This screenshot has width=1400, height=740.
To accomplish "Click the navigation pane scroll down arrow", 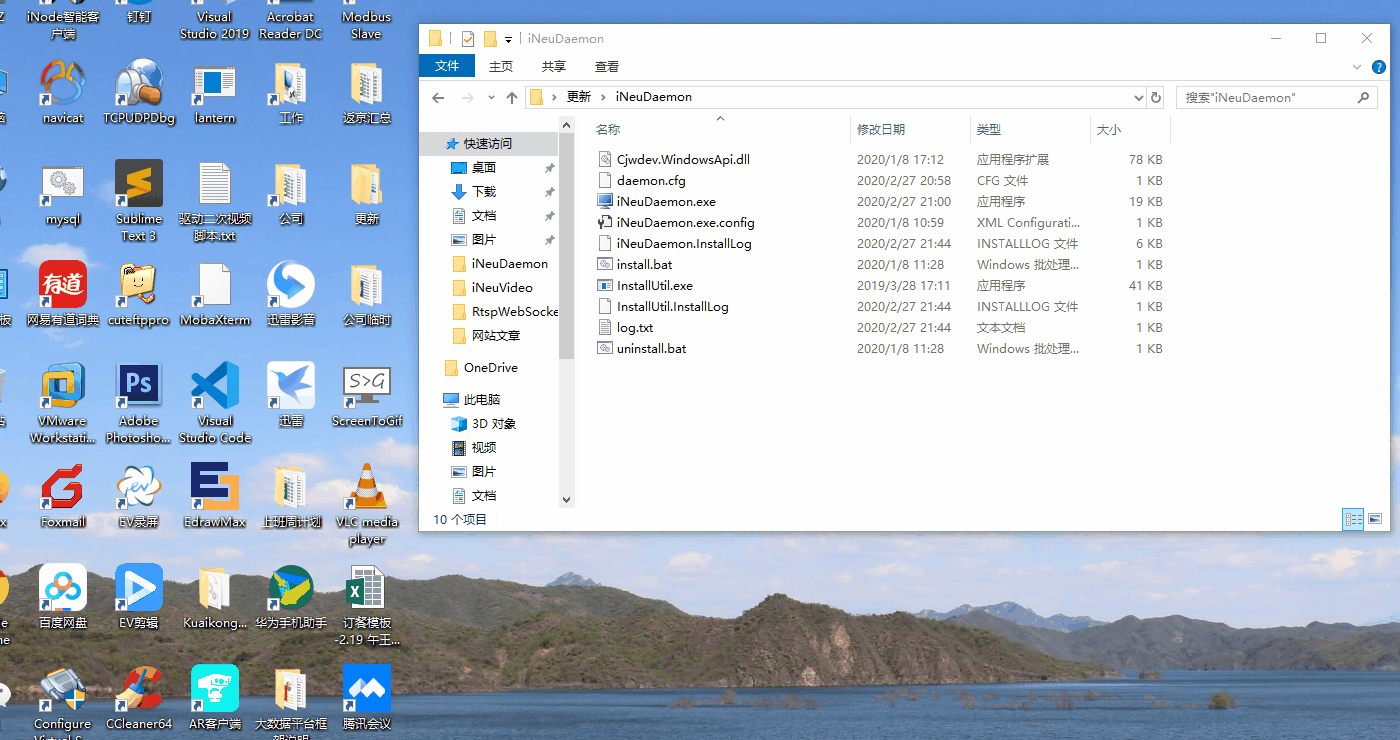I will click(566, 499).
